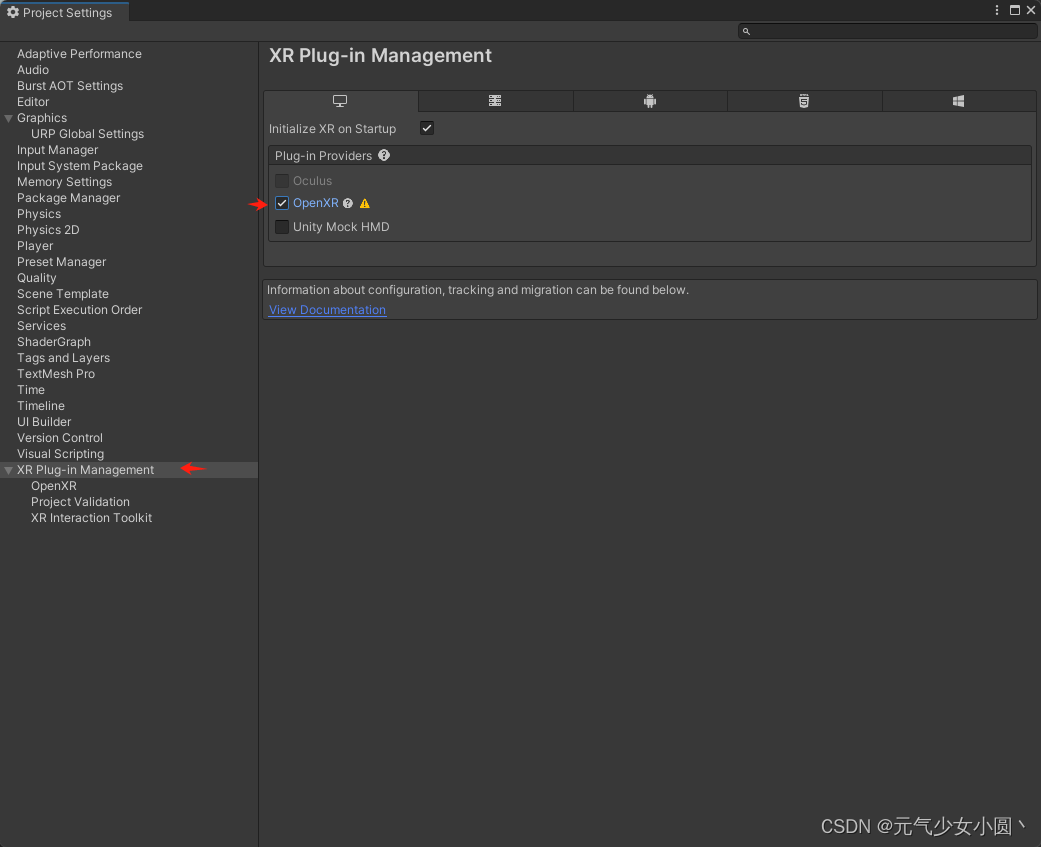Image resolution: width=1041 pixels, height=847 pixels.
Task: Open Burst AOT Settings
Action: (x=70, y=86)
